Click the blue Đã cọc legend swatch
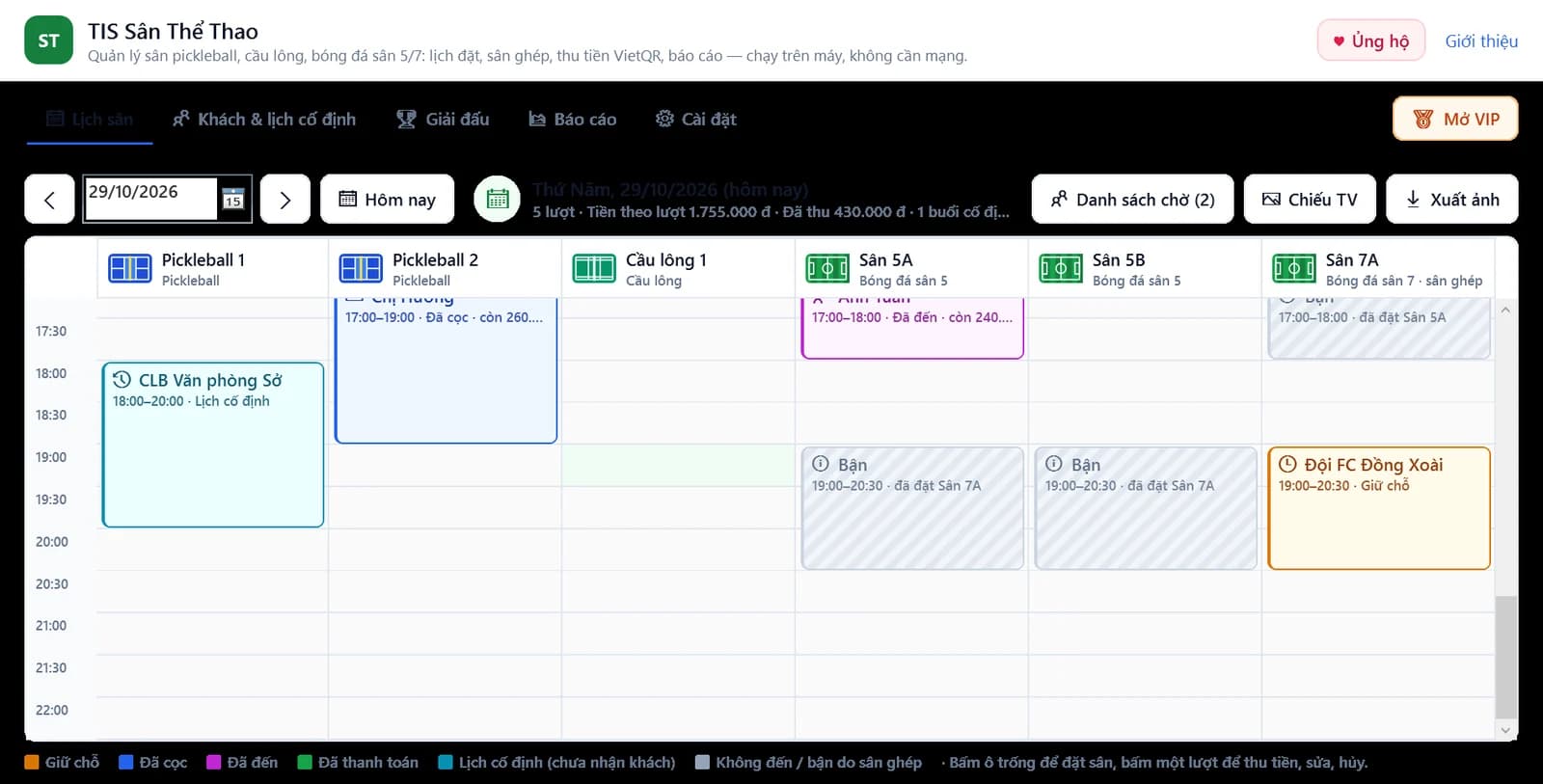Image resolution: width=1543 pixels, height=784 pixels. [125, 762]
